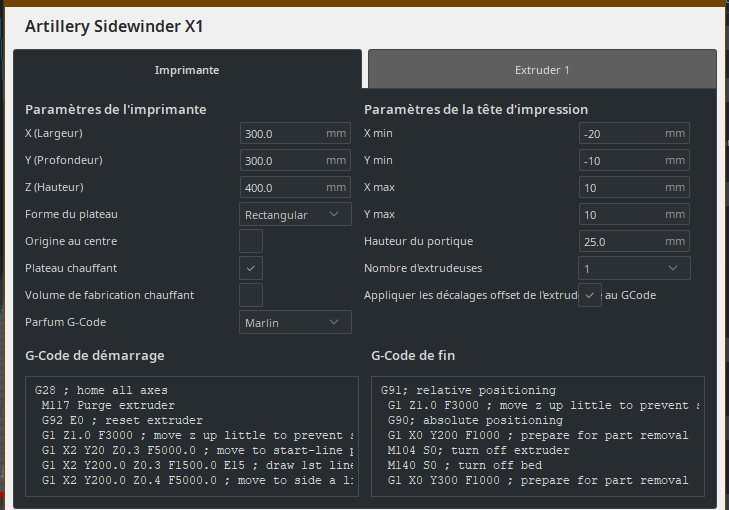The width and height of the screenshot is (729, 510).
Task: Click the 'G90; absolute positioning' line
Action: (x=475, y=420)
